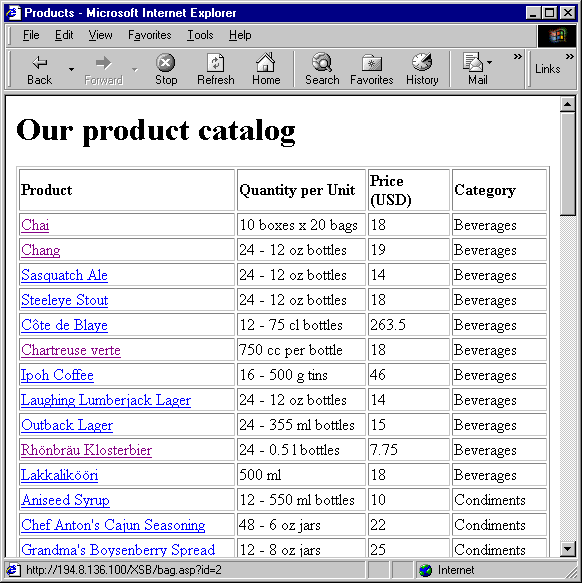This screenshot has width=582, height=583.
Task: Click the 500 ml quantity cell
Action: 301,475
